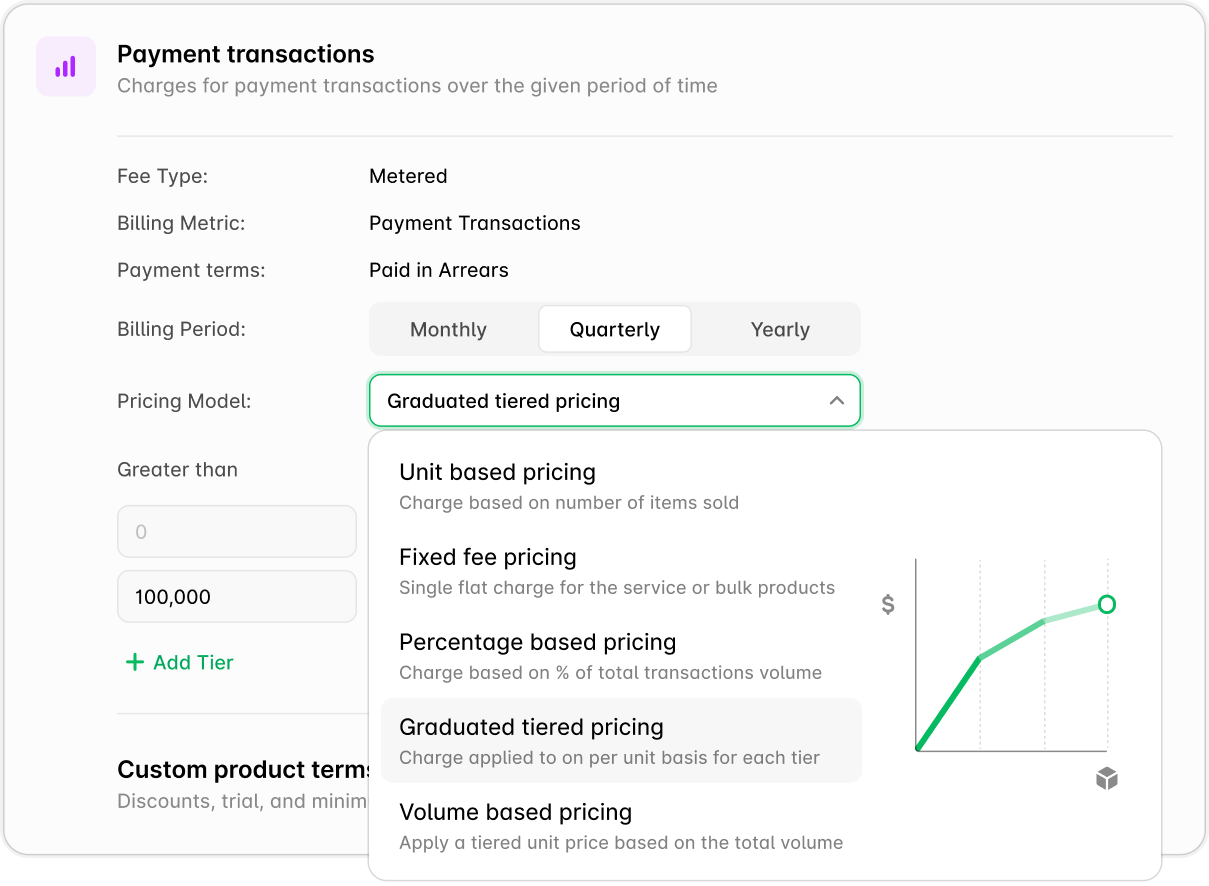1209x886 pixels.
Task: Click the Payment transactions title
Action: pyautogui.click(x=246, y=54)
